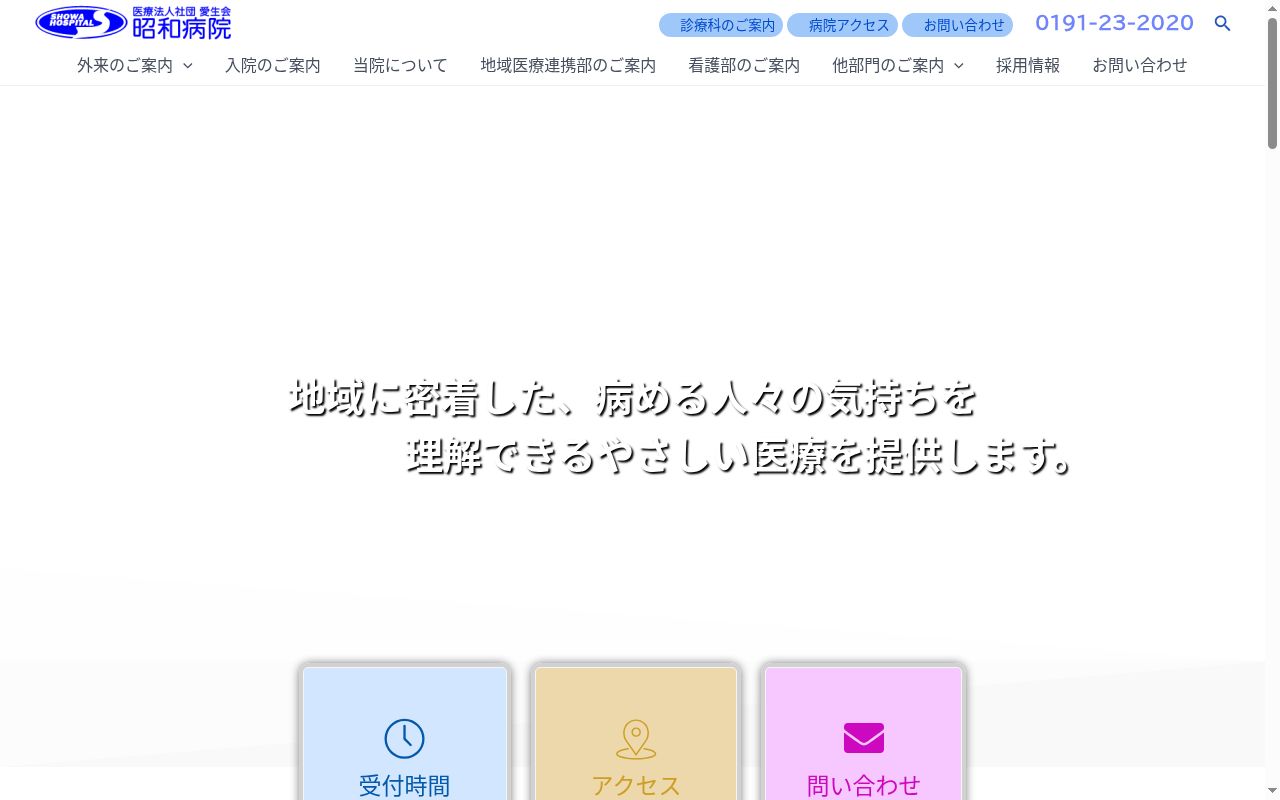1280x800 pixels.
Task: Click the 他部門のご案内 menu label
Action: 888,65
